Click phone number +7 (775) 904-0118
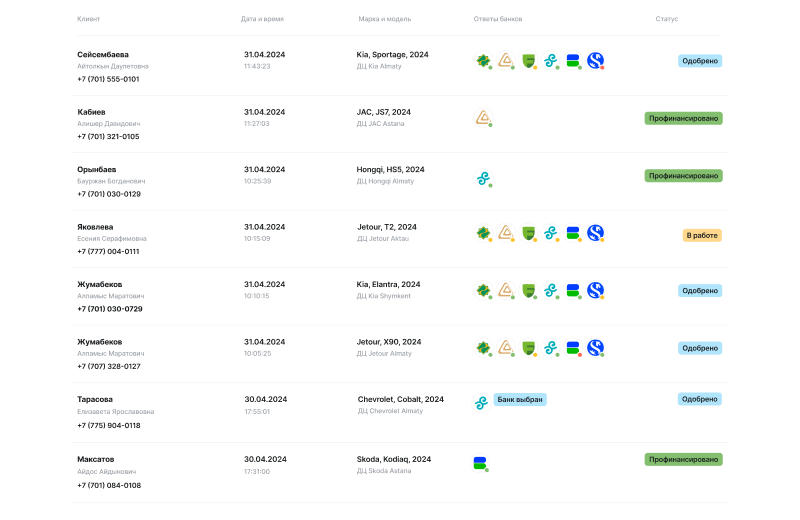Screen dimensions: 800x520 pyautogui.click(x=109, y=425)
